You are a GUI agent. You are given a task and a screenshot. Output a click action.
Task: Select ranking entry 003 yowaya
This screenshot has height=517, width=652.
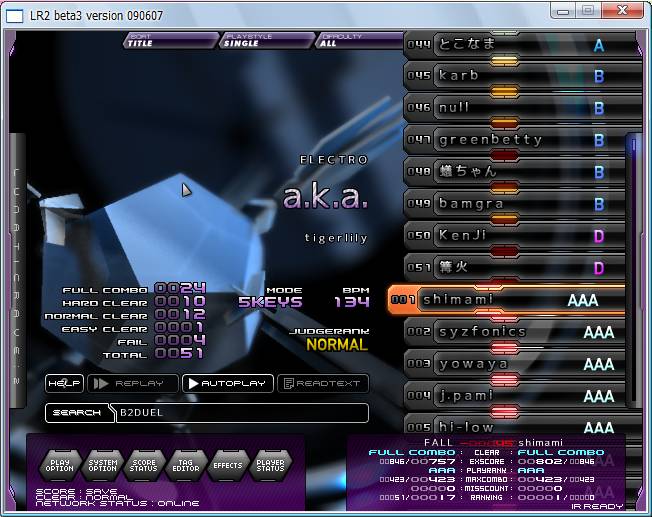pos(516,364)
